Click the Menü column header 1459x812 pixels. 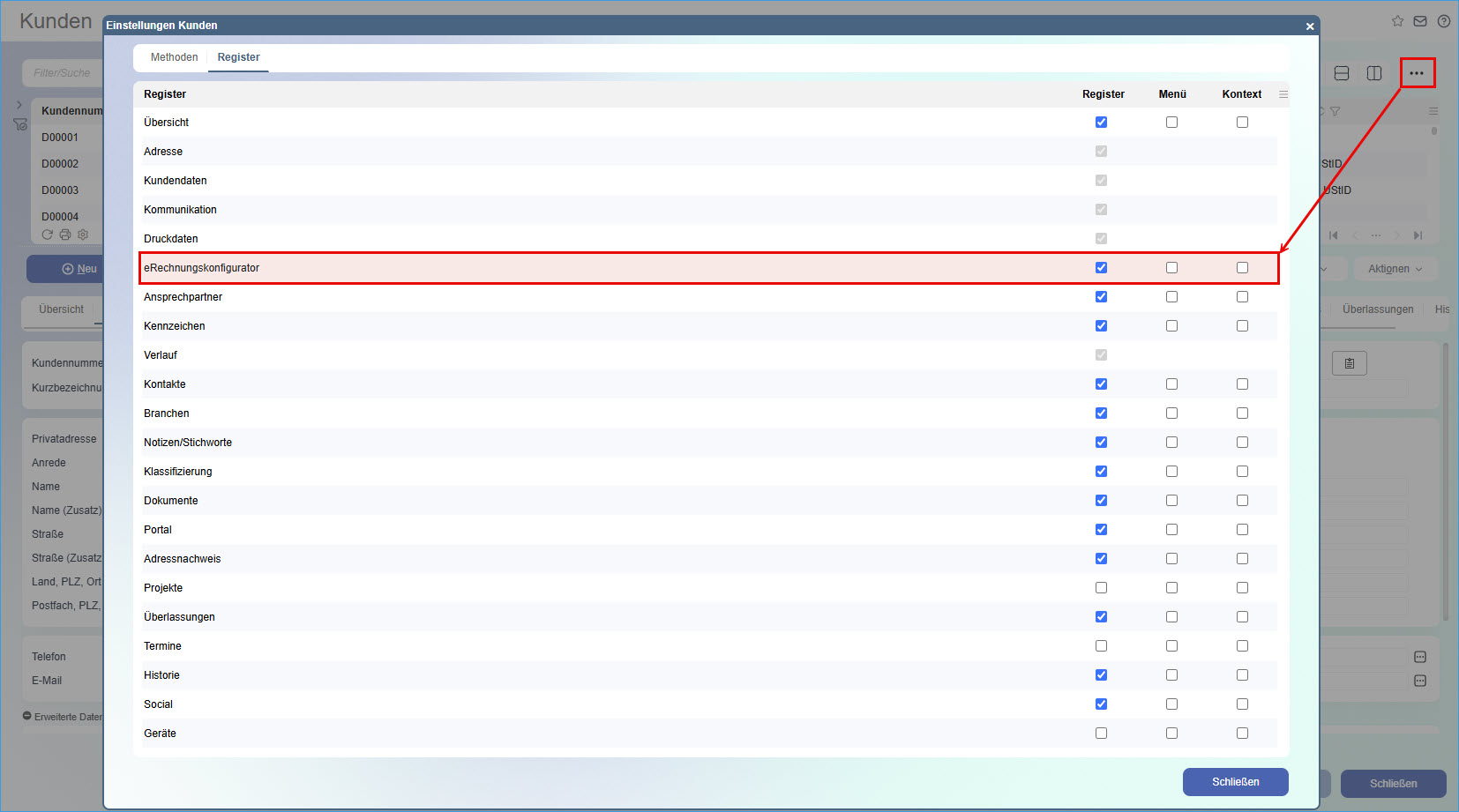1172,94
